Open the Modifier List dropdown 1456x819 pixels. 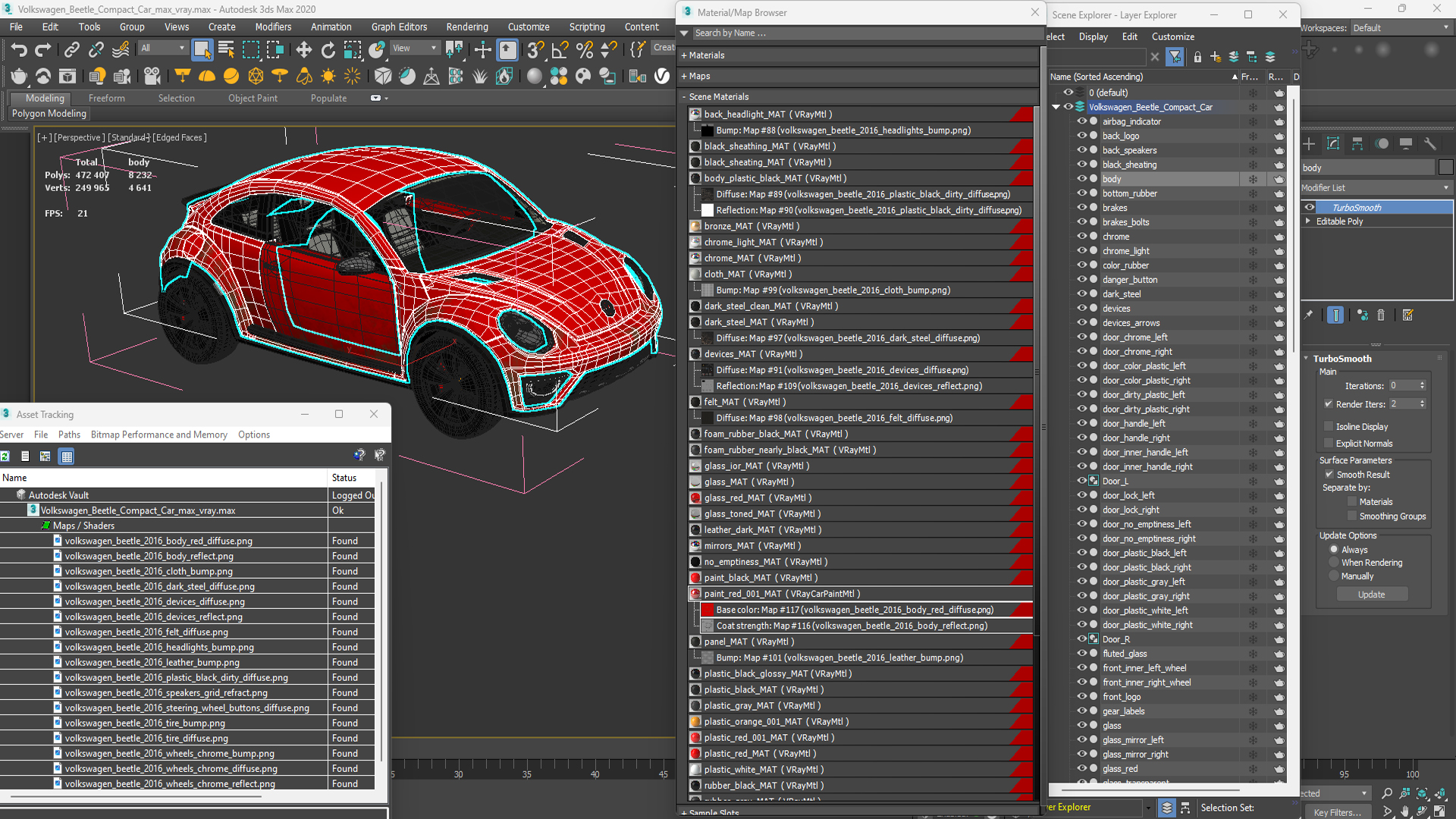click(1376, 188)
